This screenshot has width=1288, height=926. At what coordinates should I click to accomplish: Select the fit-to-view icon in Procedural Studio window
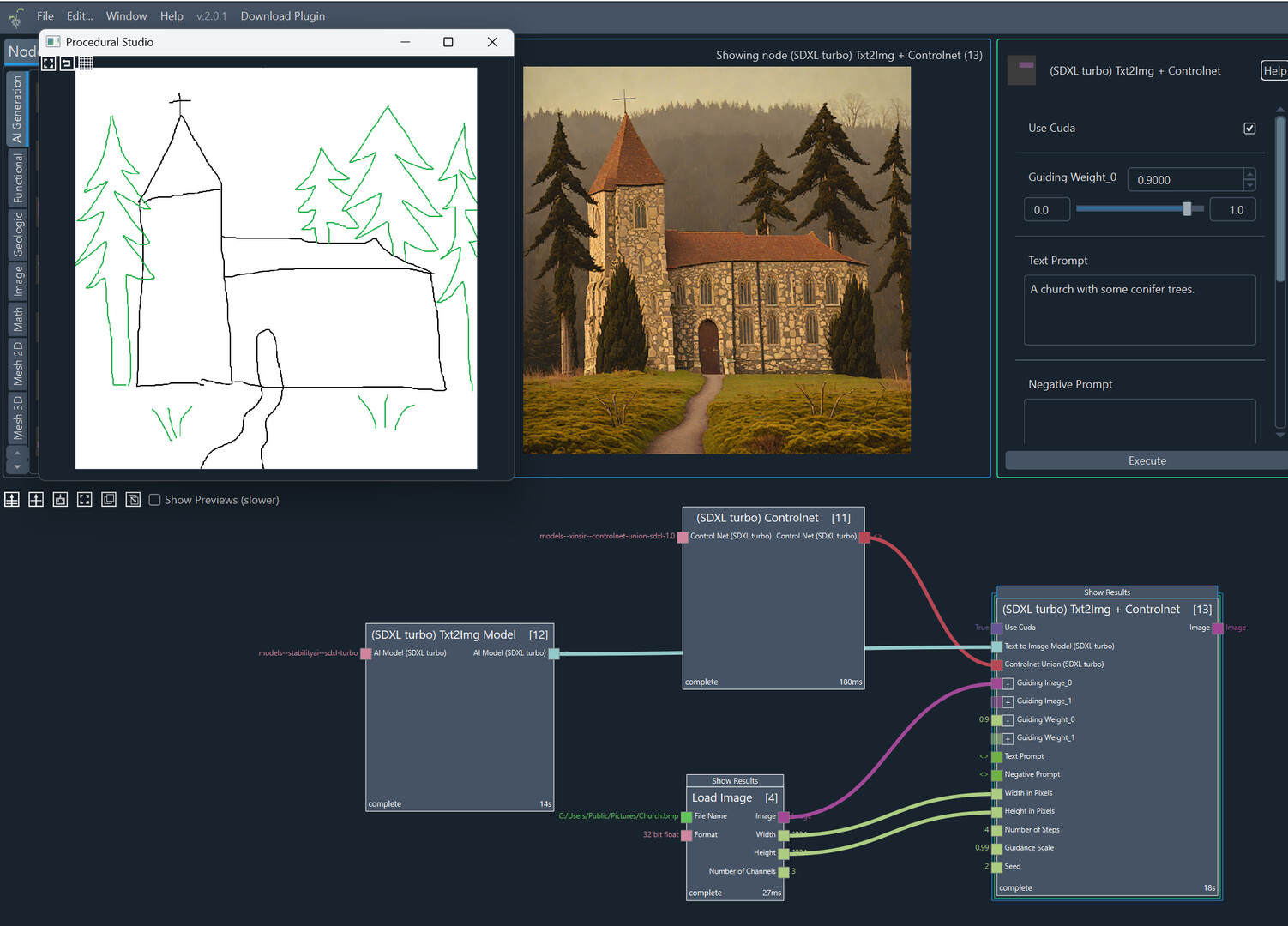[49, 63]
